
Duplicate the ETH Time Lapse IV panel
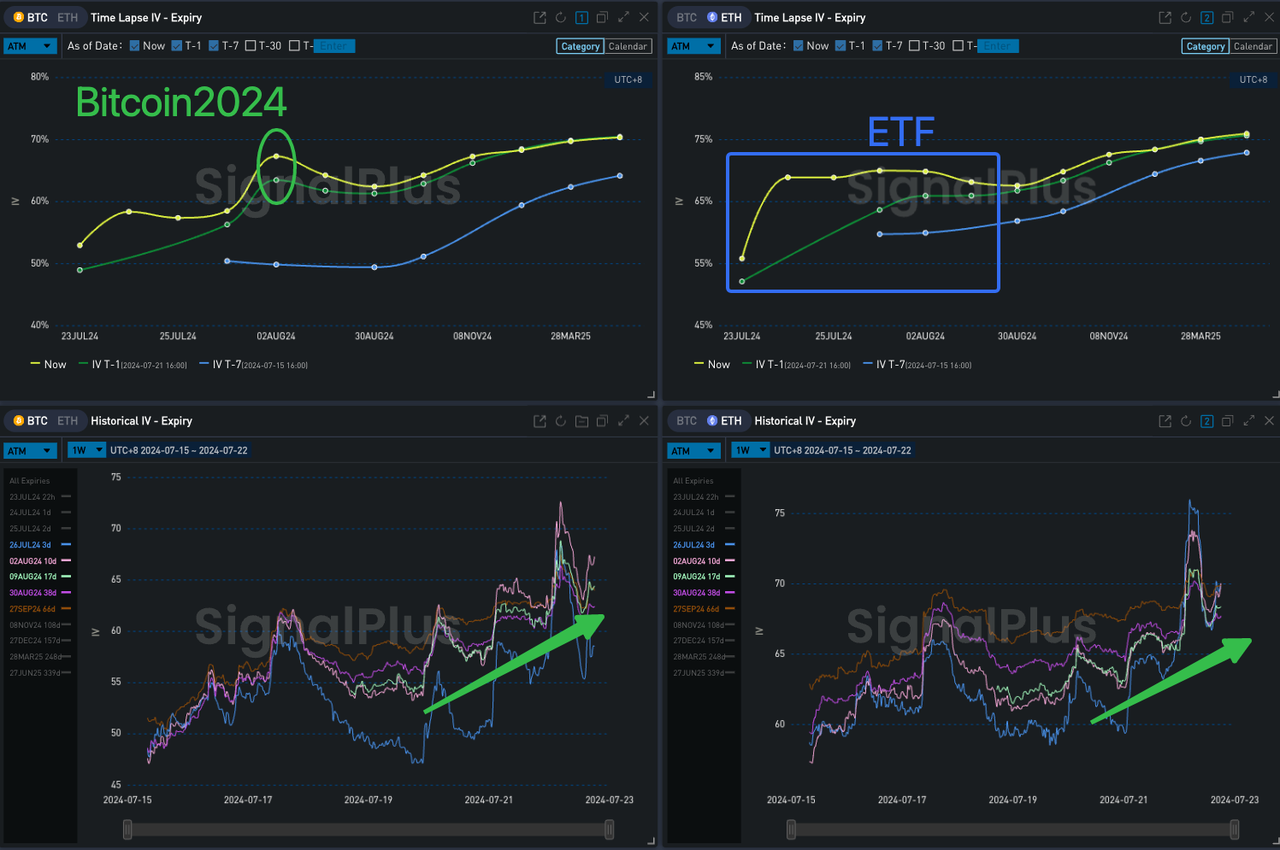click(x=1227, y=18)
